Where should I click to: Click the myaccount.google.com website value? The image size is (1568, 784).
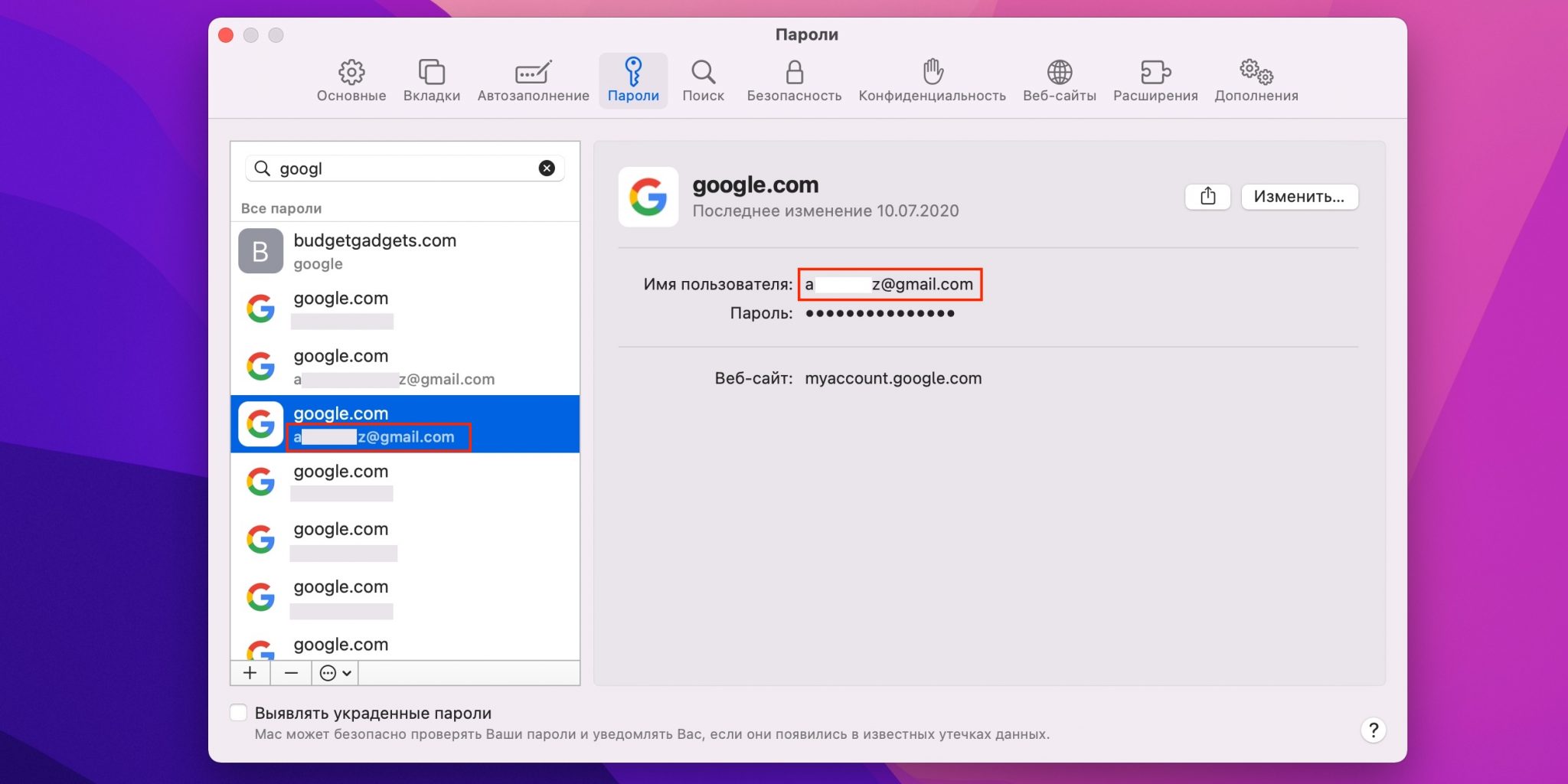(893, 378)
